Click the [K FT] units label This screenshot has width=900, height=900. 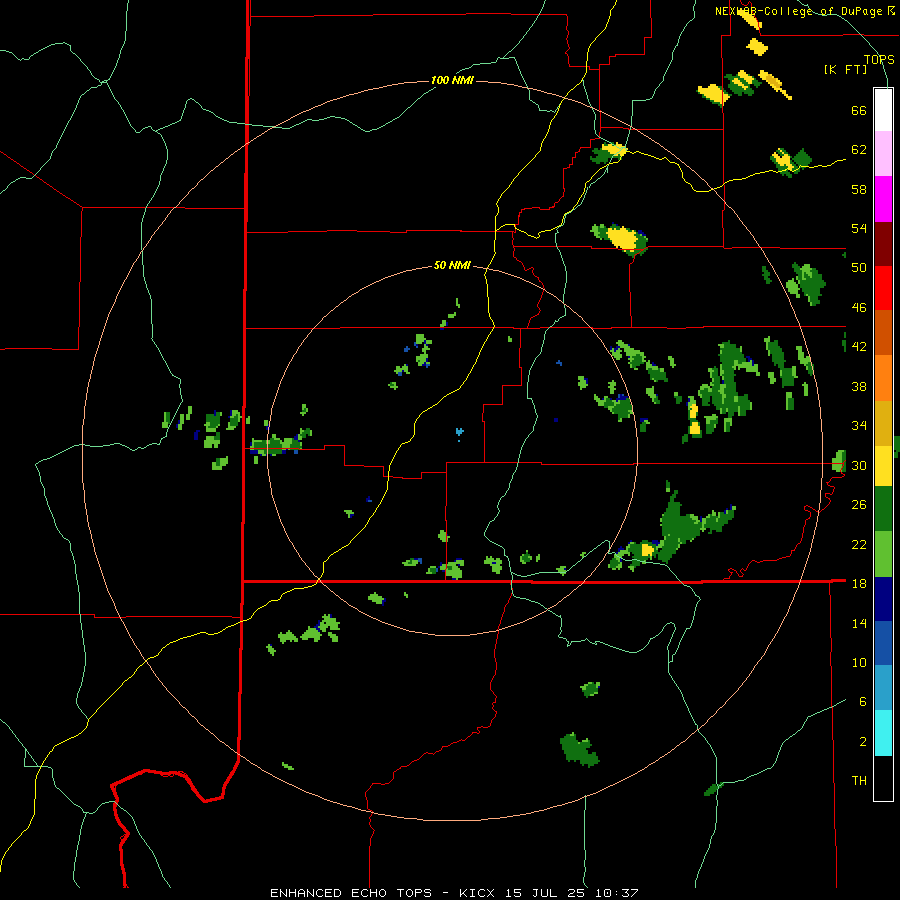(845, 70)
